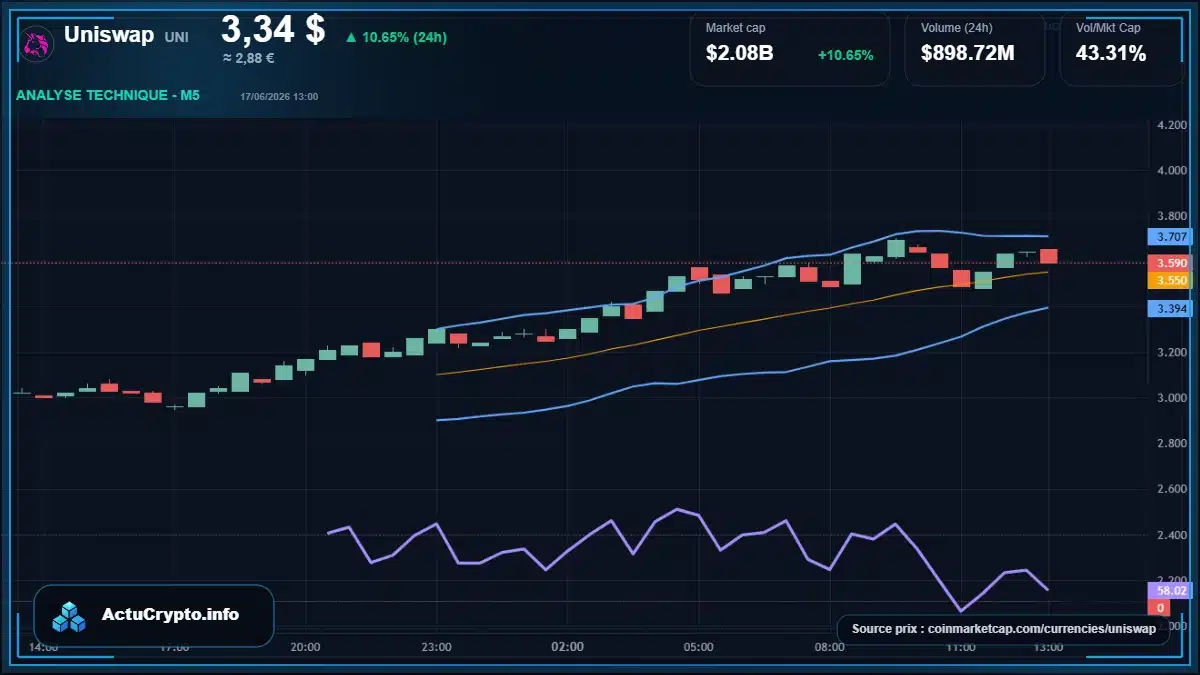The image size is (1200, 675).
Task: Click the 11:00 time axis label
Action: pyautogui.click(x=960, y=648)
